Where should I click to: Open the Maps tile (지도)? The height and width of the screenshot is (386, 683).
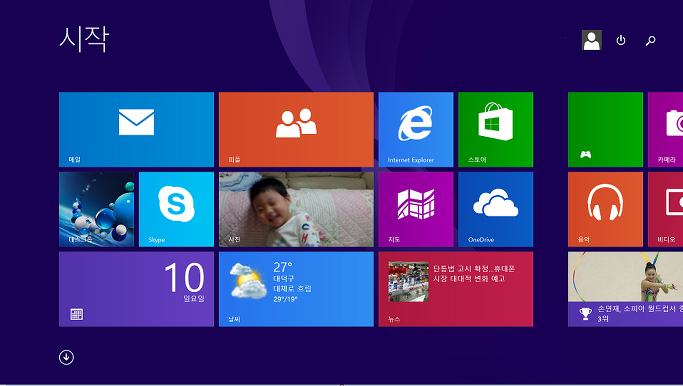[416, 210]
